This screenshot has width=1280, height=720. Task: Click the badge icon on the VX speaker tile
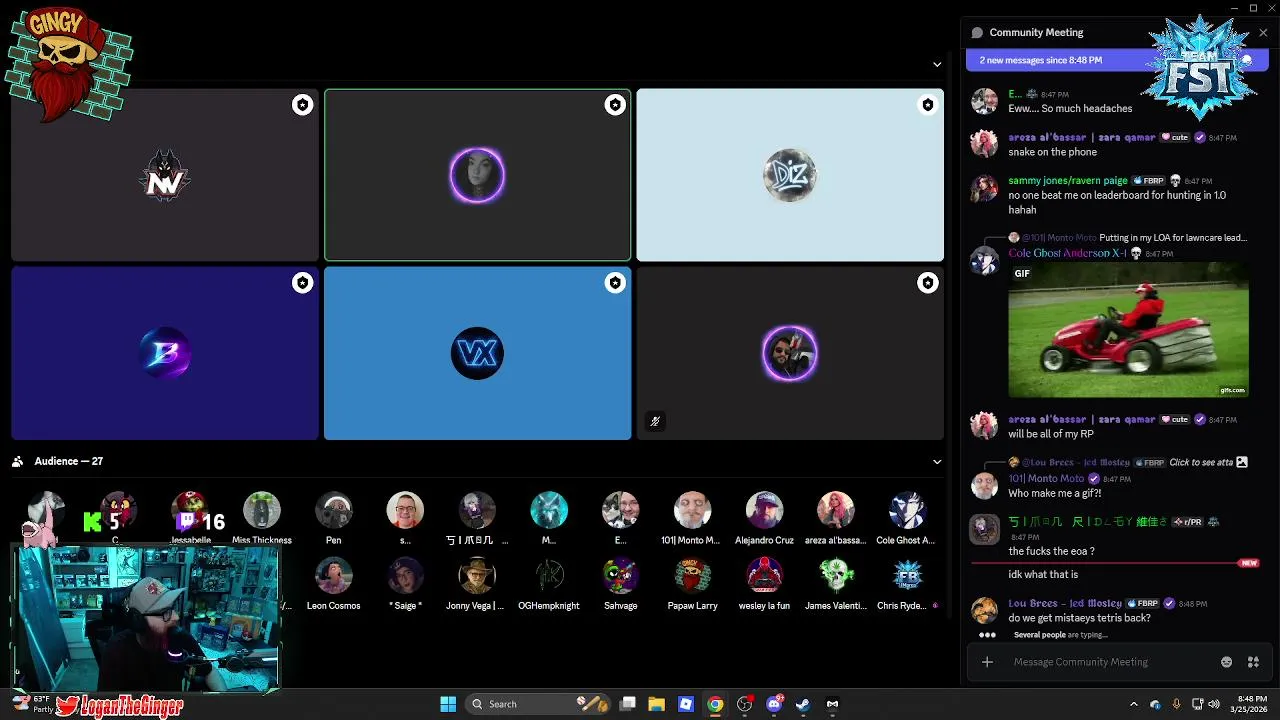pos(615,284)
